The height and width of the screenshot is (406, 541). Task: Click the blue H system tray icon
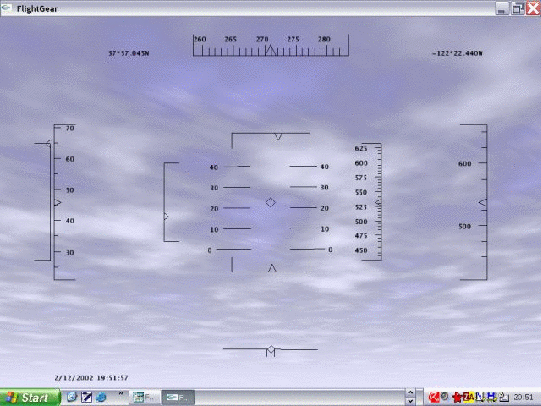[x=491, y=397]
